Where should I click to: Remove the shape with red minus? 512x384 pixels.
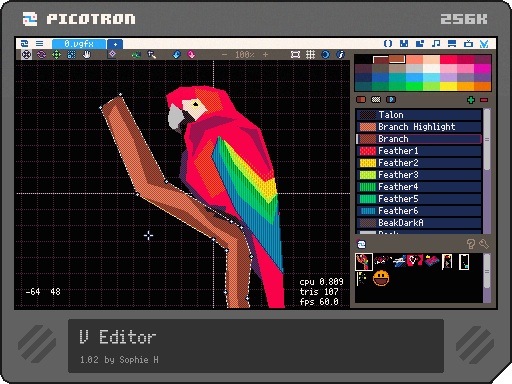[484, 100]
